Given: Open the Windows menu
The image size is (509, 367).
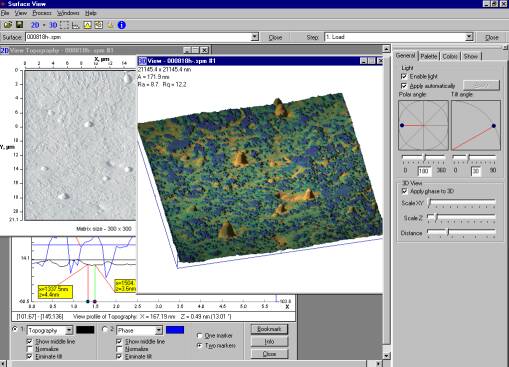Looking at the screenshot, I should (68, 13).
